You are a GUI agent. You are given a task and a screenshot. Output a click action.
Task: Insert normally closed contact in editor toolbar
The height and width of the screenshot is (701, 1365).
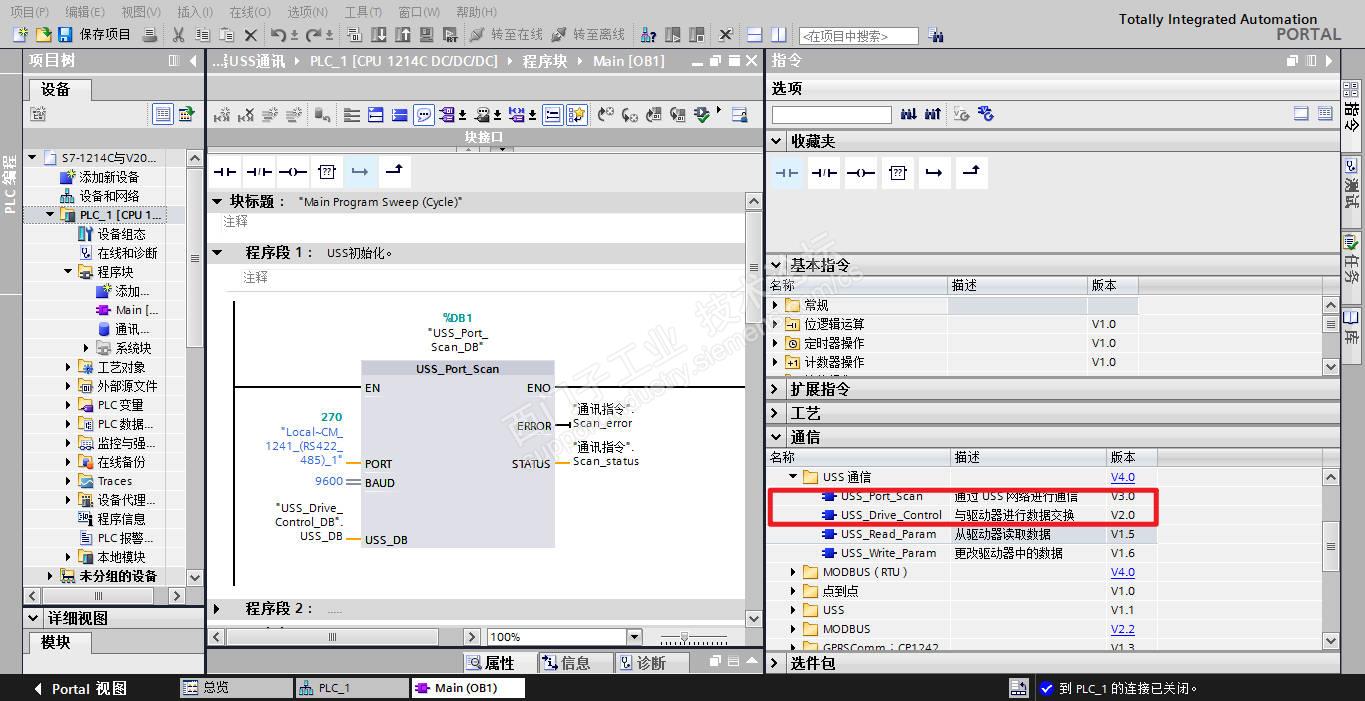pos(259,172)
